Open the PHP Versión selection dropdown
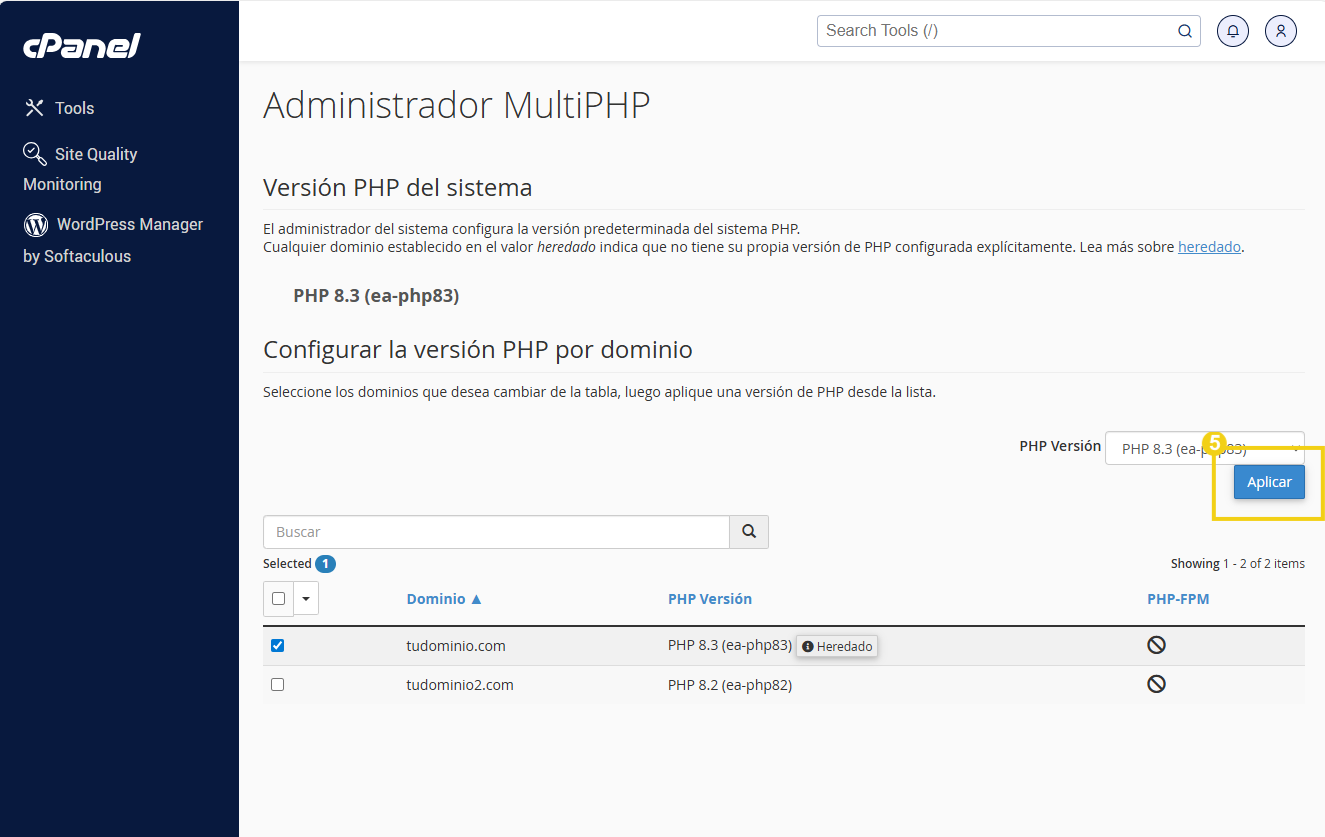The height and width of the screenshot is (837, 1325). (1205, 448)
